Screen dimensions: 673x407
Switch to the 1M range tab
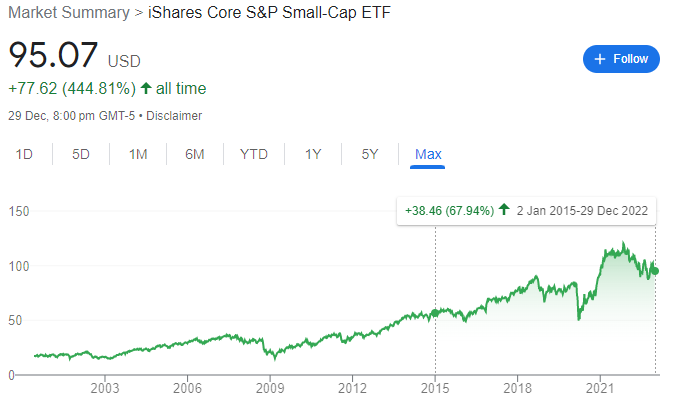click(138, 154)
